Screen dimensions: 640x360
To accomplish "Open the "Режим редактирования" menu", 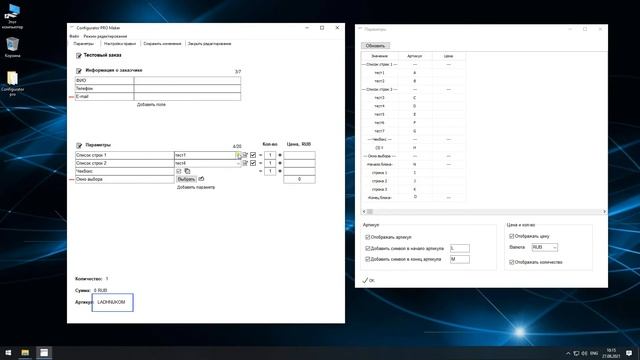I will pos(105,36).
